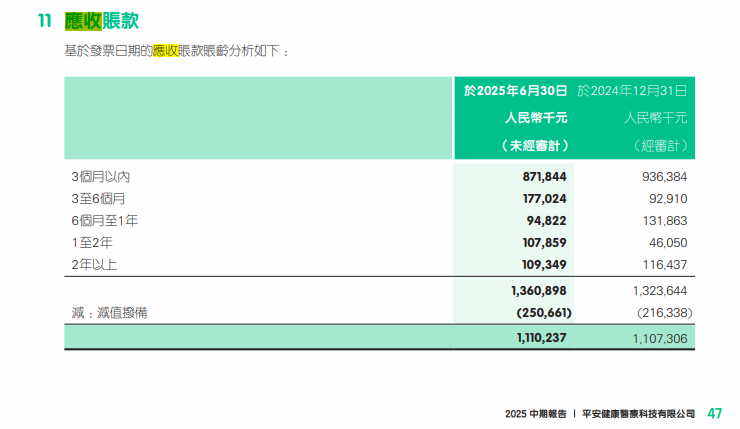
Task: Click the page number 47
Action: click(x=715, y=413)
